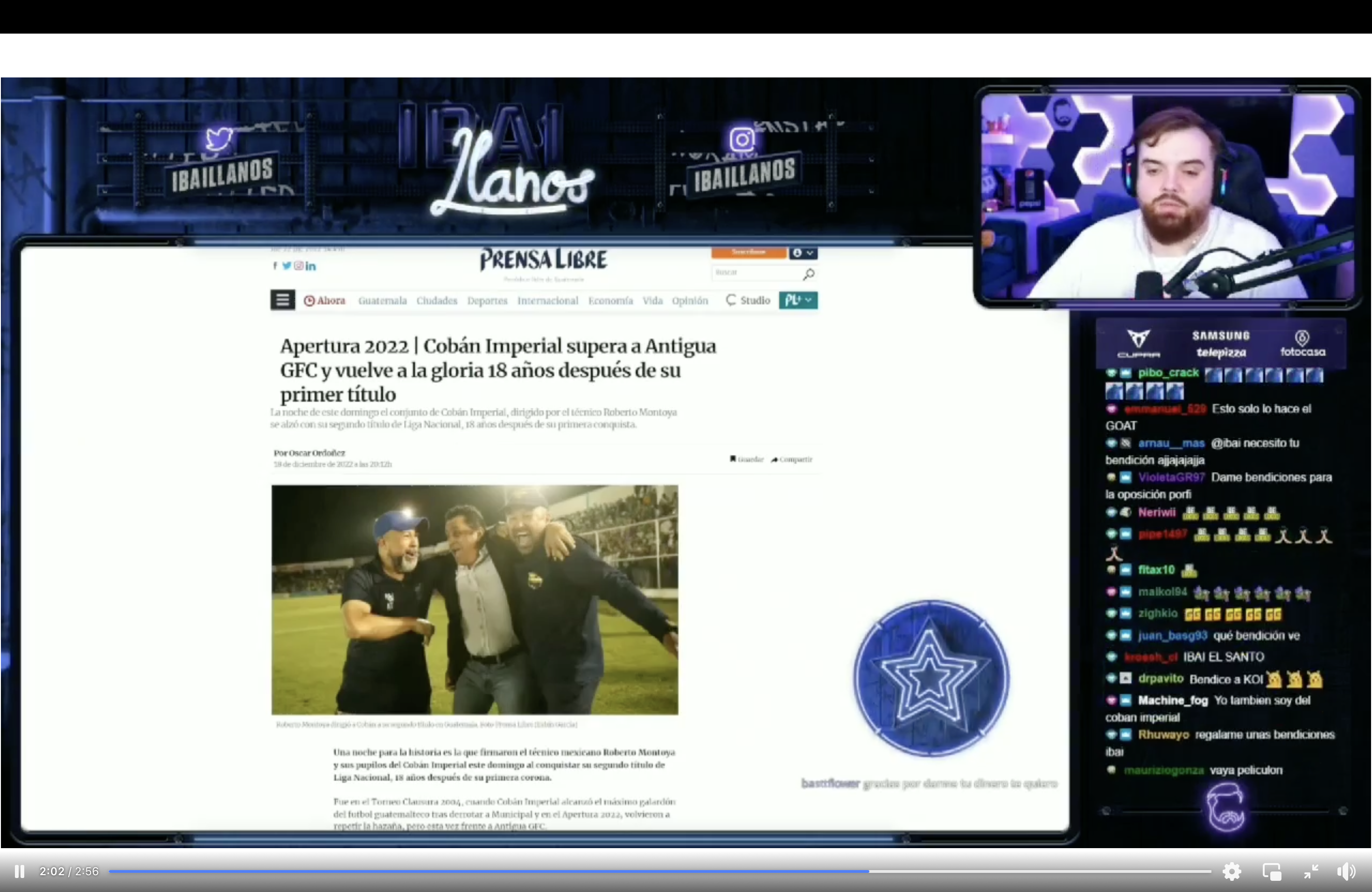
Task: Share the article via the Compartir link
Action: click(x=791, y=459)
